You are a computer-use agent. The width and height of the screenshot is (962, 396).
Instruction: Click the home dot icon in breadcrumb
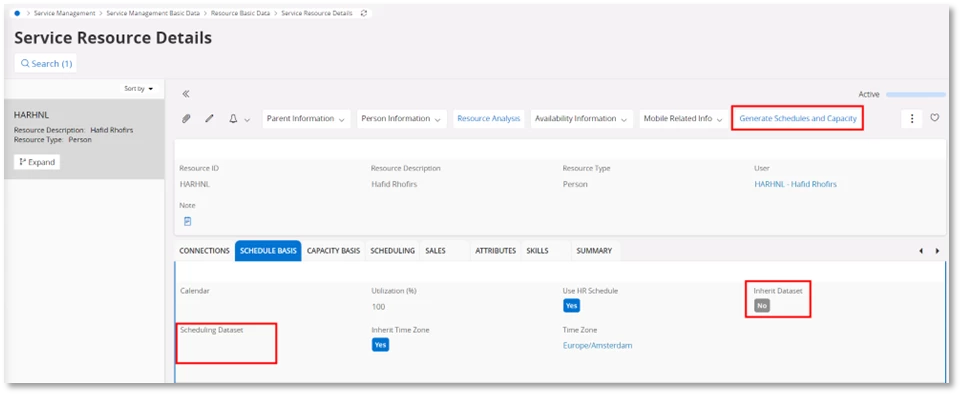click(x=17, y=13)
